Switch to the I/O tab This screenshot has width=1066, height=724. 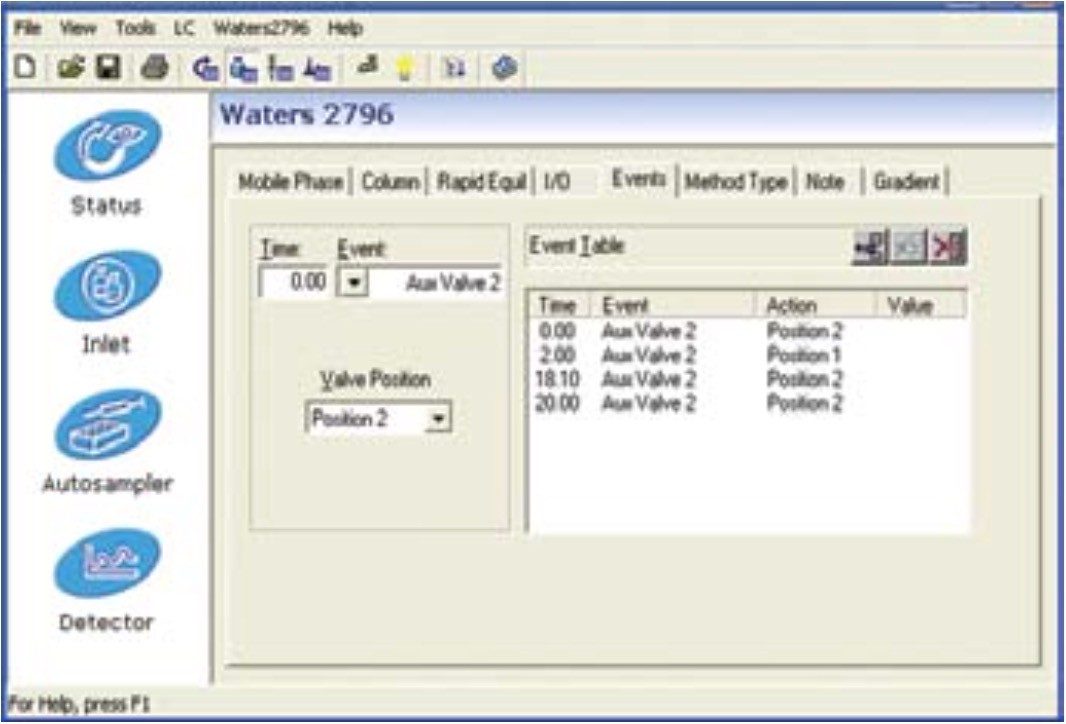point(557,182)
